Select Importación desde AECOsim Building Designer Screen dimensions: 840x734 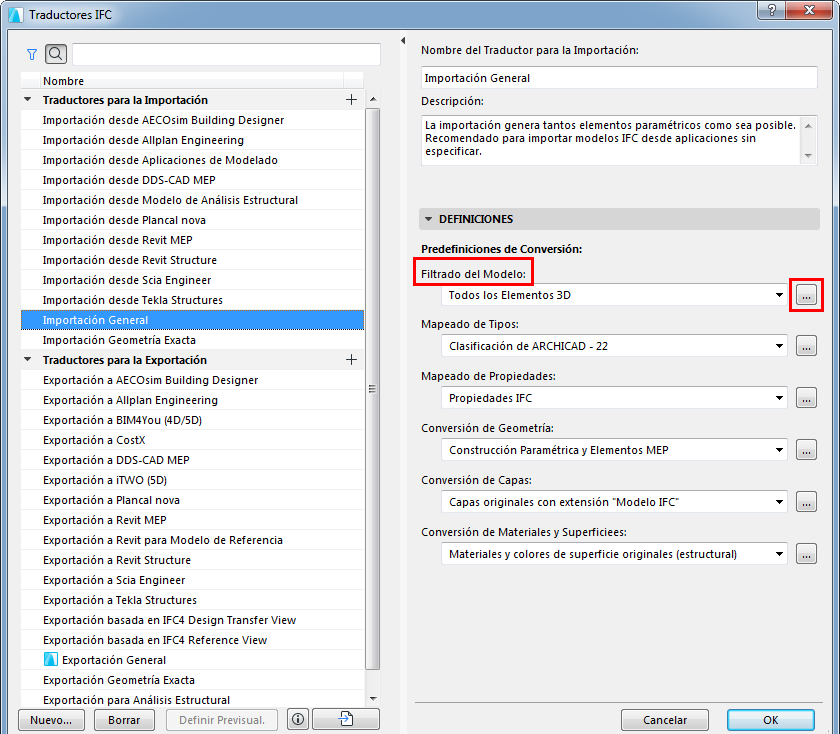point(192,120)
